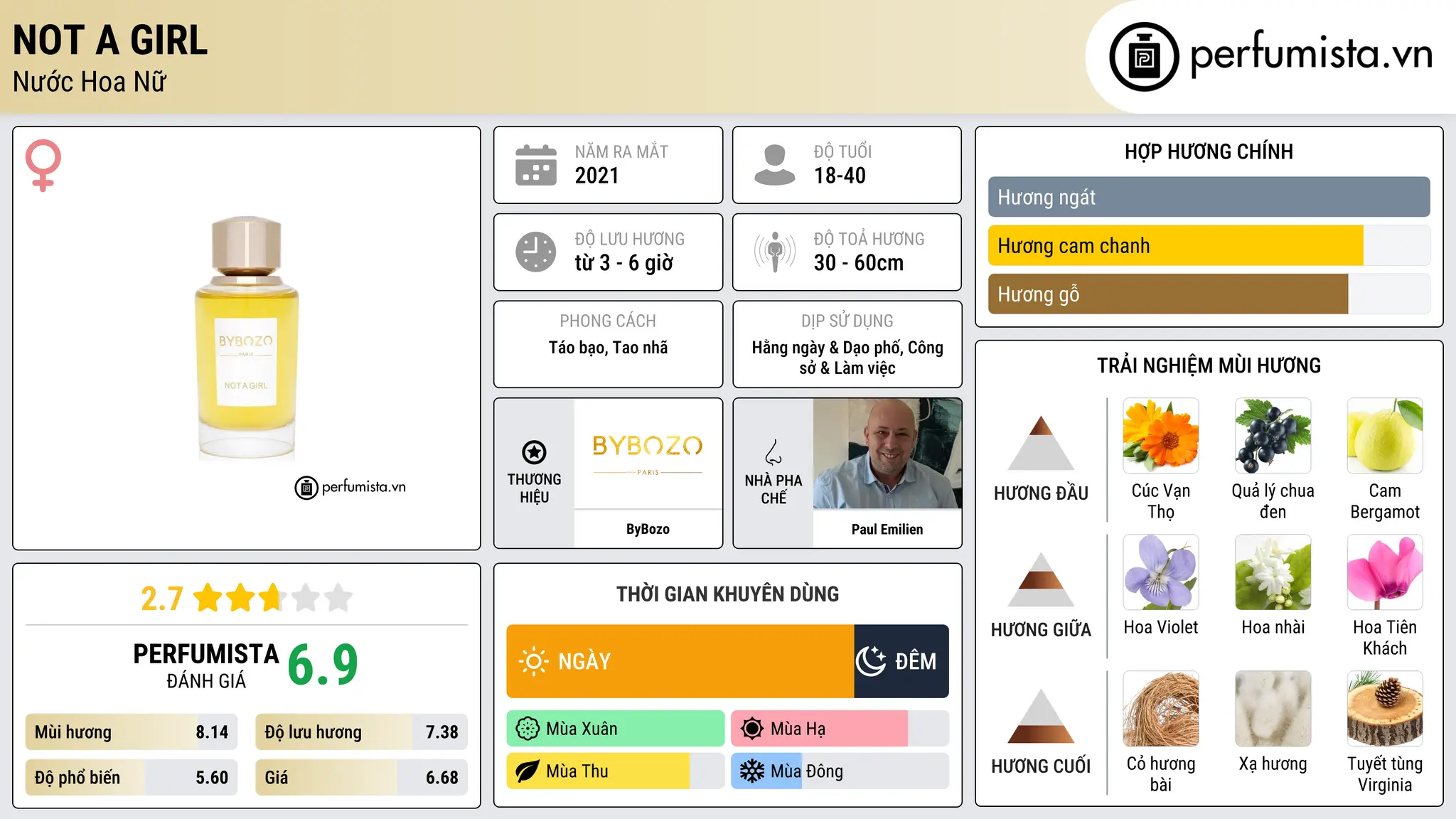The height and width of the screenshot is (819, 1456).
Task: Click the middle notes pyramid icon
Action: coord(1041,579)
